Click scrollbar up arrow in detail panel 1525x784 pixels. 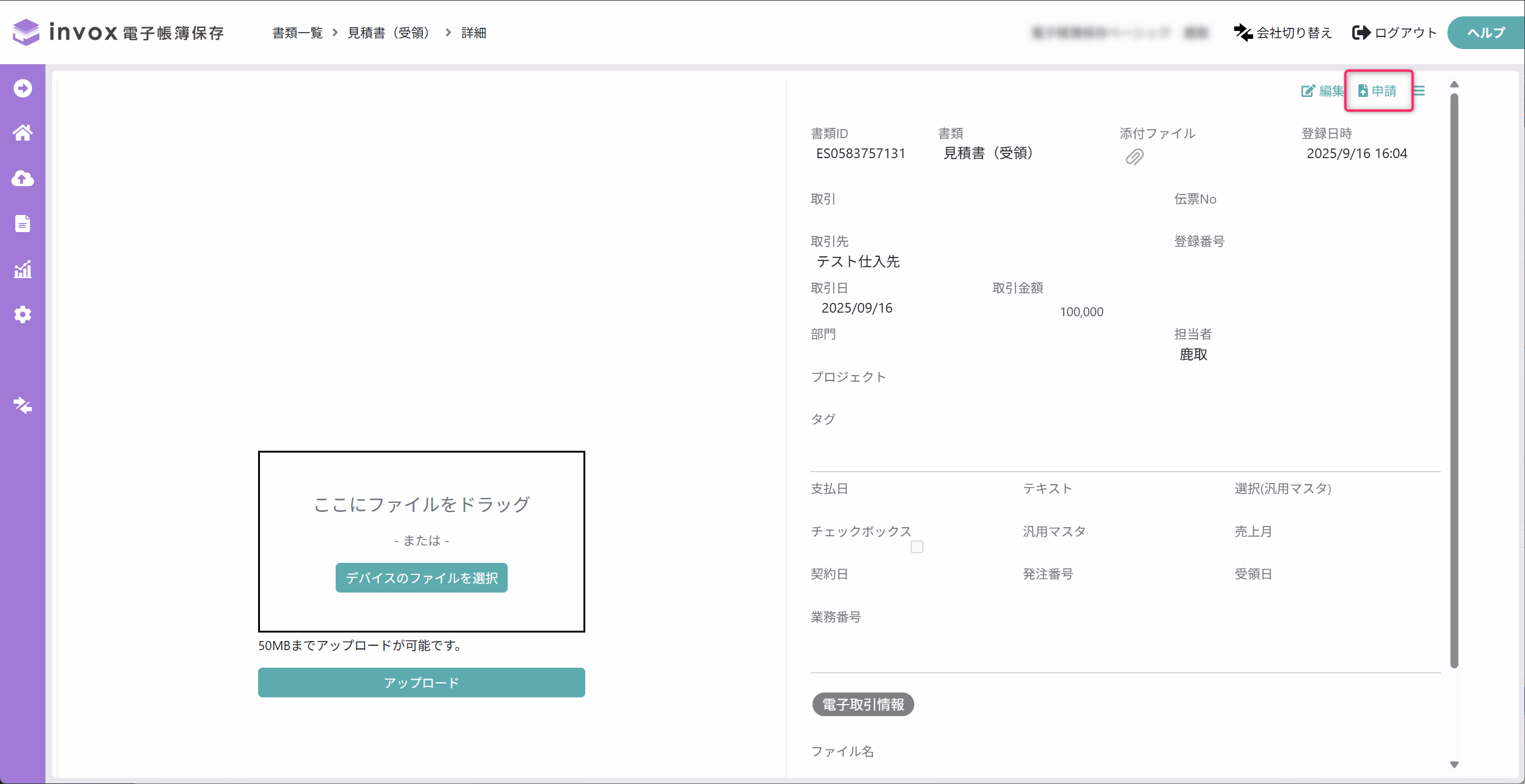pyautogui.click(x=1454, y=85)
